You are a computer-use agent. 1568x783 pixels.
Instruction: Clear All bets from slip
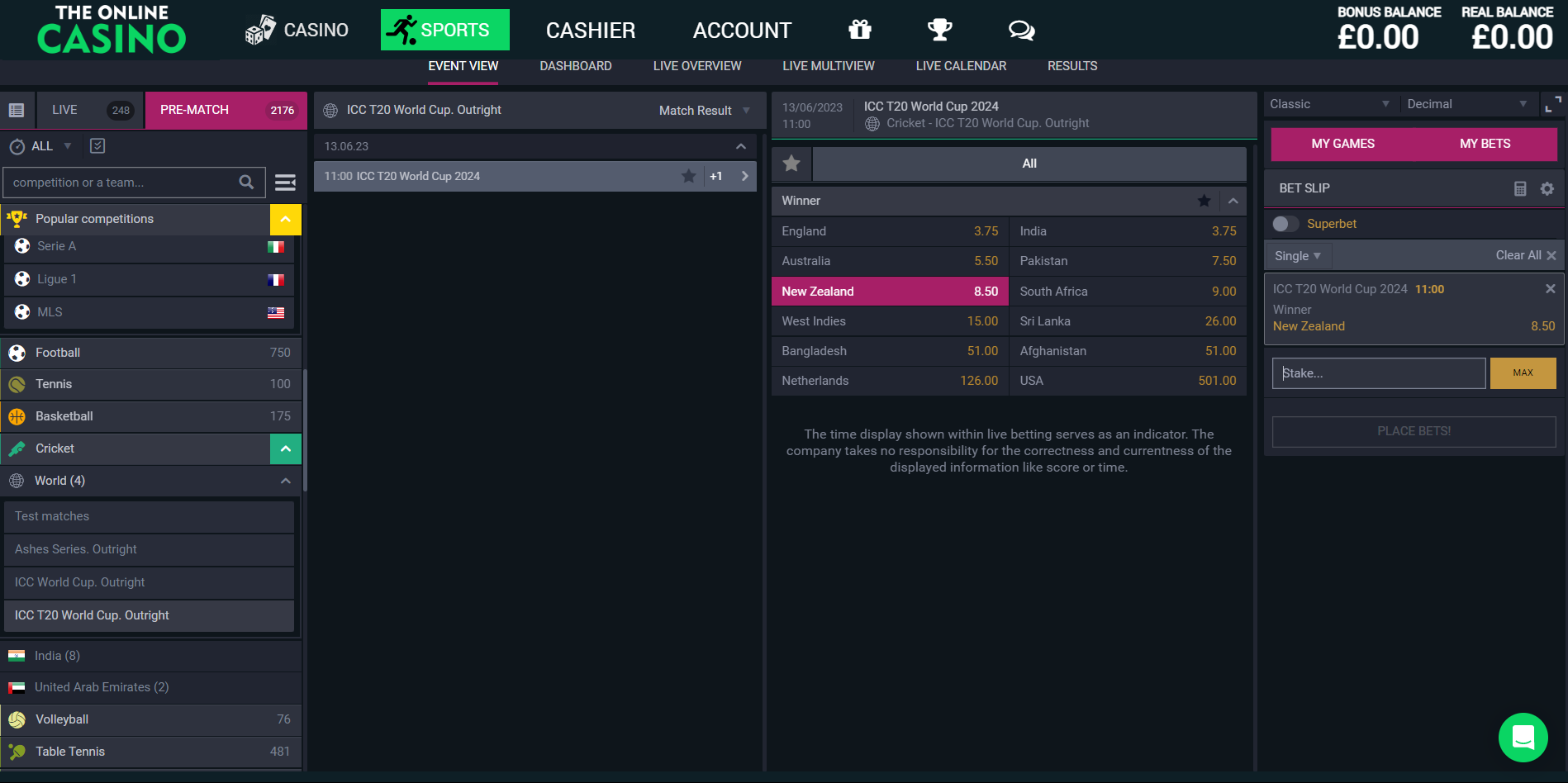(1525, 255)
